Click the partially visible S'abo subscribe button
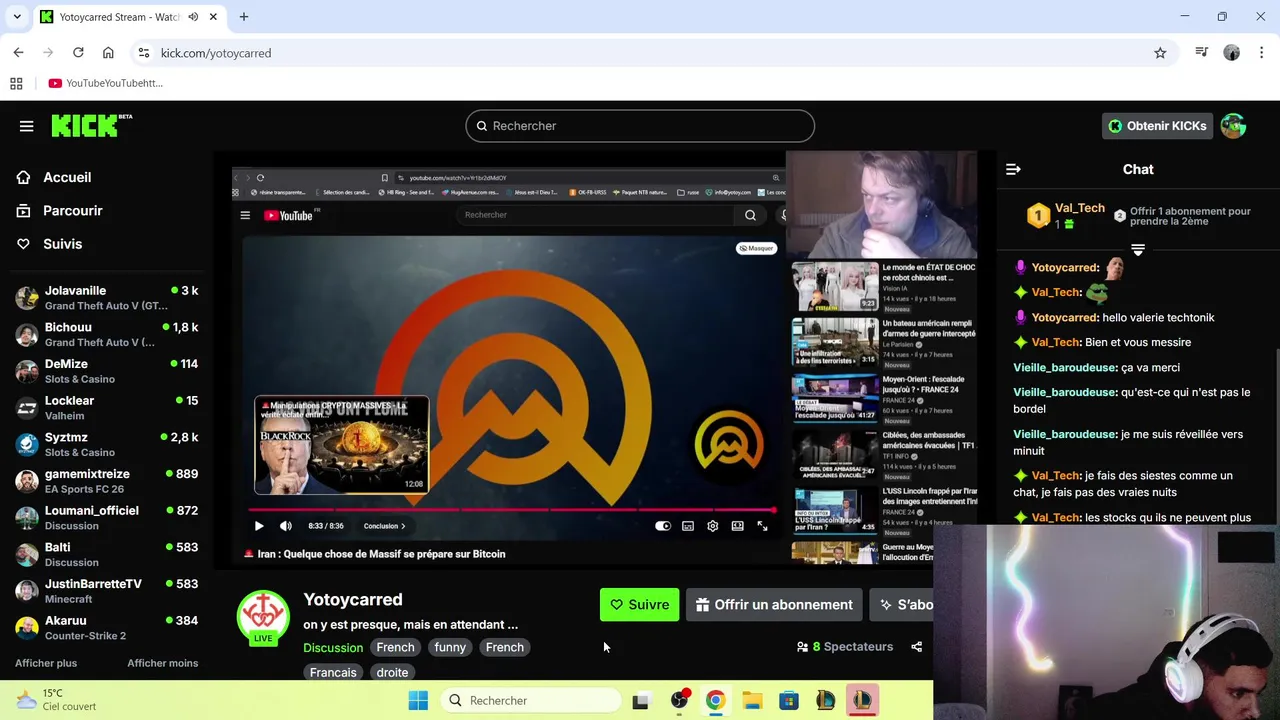This screenshot has height=720, width=1280. 902,604
